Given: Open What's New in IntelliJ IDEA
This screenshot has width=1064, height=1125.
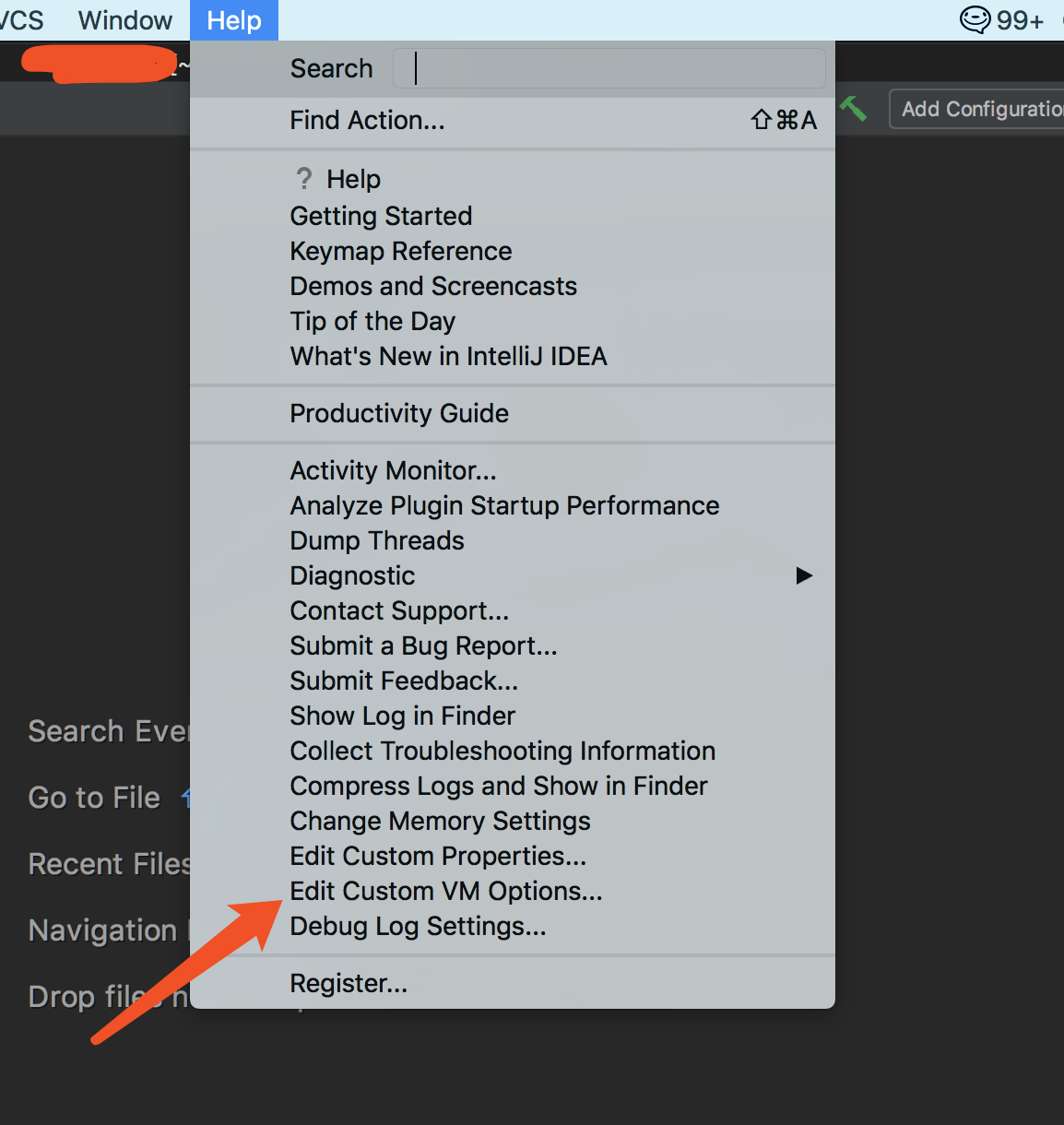Looking at the screenshot, I should coord(448,356).
